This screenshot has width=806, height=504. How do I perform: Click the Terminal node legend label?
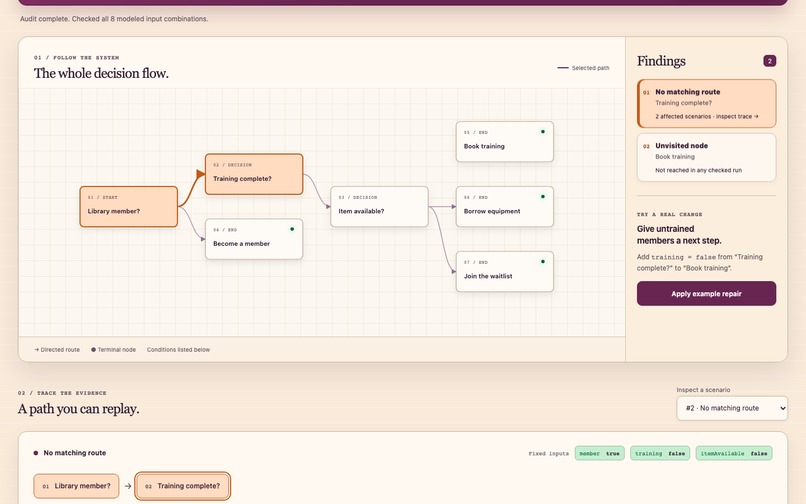coord(114,350)
